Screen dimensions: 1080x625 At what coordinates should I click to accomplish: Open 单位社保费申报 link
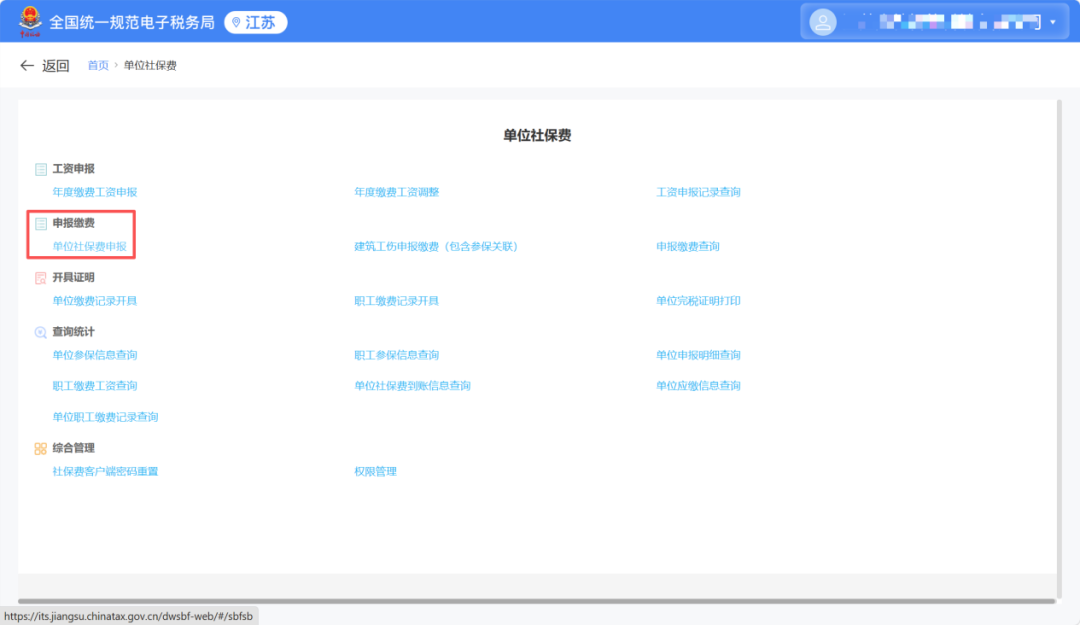point(90,247)
